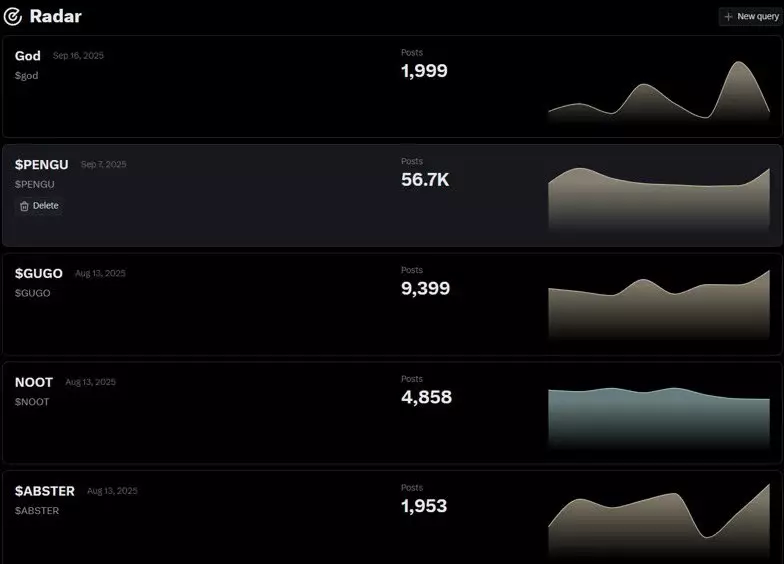Select the 56.7K posts count

(x=425, y=180)
